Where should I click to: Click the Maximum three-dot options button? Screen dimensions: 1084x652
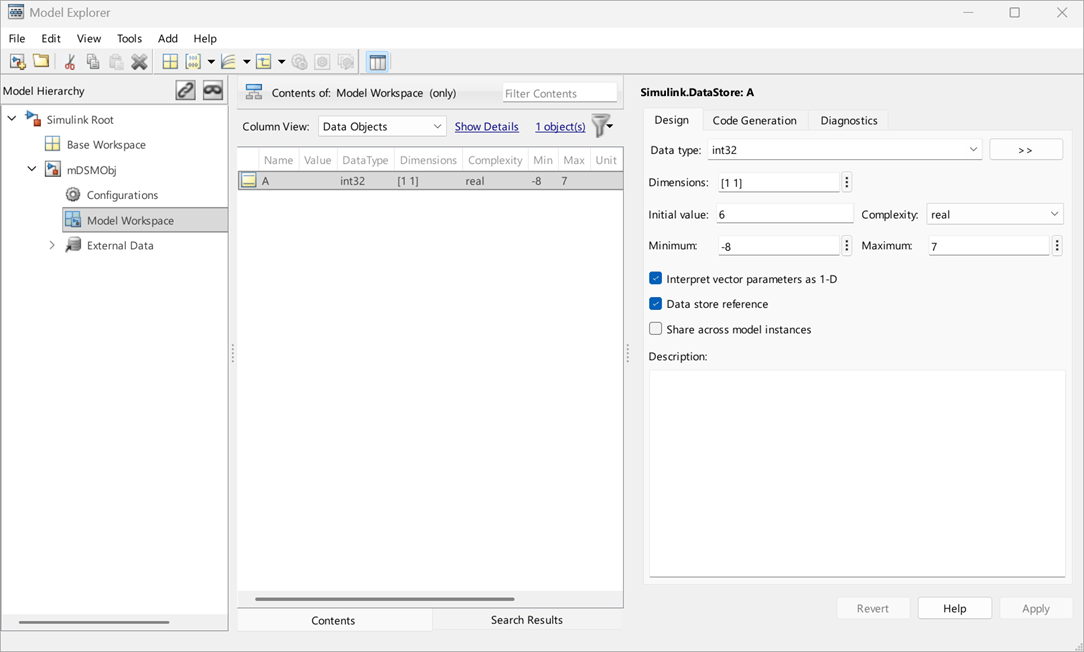click(1057, 245)
